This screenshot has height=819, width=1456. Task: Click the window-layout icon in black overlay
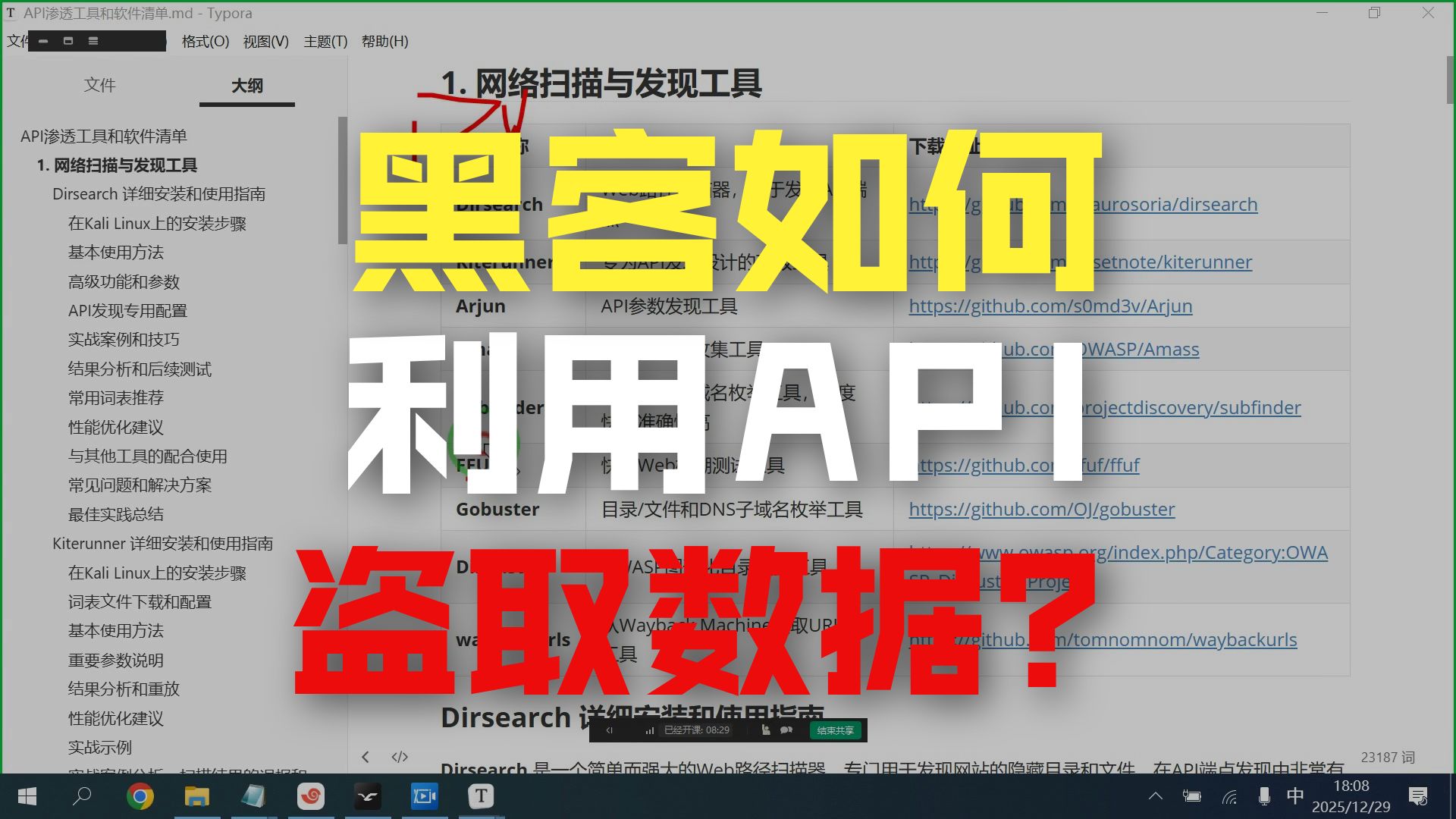pyautogui.click(x=68, y=41)
